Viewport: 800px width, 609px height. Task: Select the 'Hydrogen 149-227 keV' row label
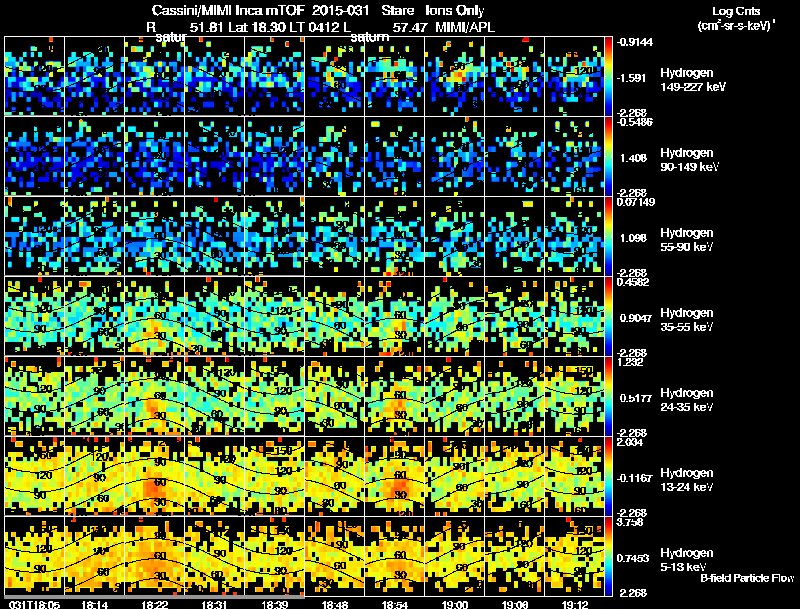point(692,80)
